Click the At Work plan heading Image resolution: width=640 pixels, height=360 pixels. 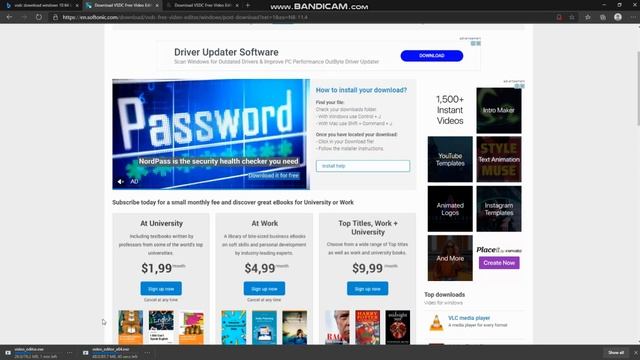click(264, 223)
